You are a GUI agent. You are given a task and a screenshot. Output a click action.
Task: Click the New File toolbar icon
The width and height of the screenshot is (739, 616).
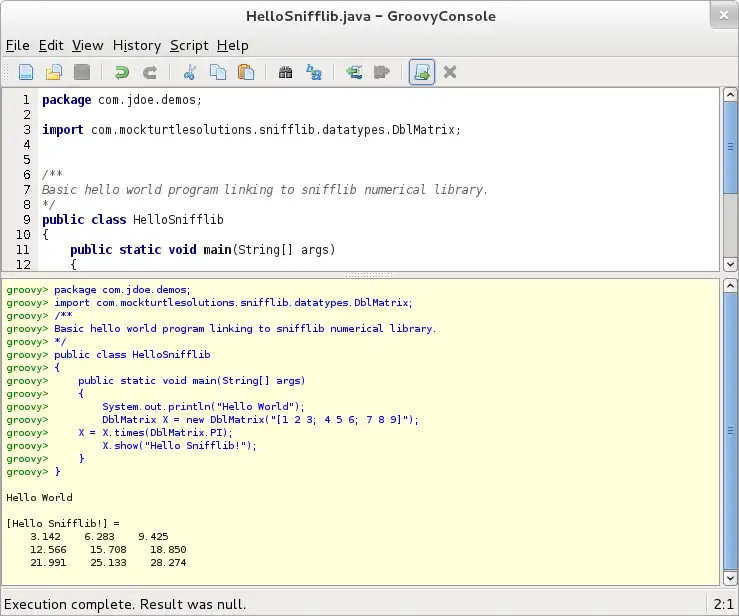pyautogui.click(x=27, y=72)
